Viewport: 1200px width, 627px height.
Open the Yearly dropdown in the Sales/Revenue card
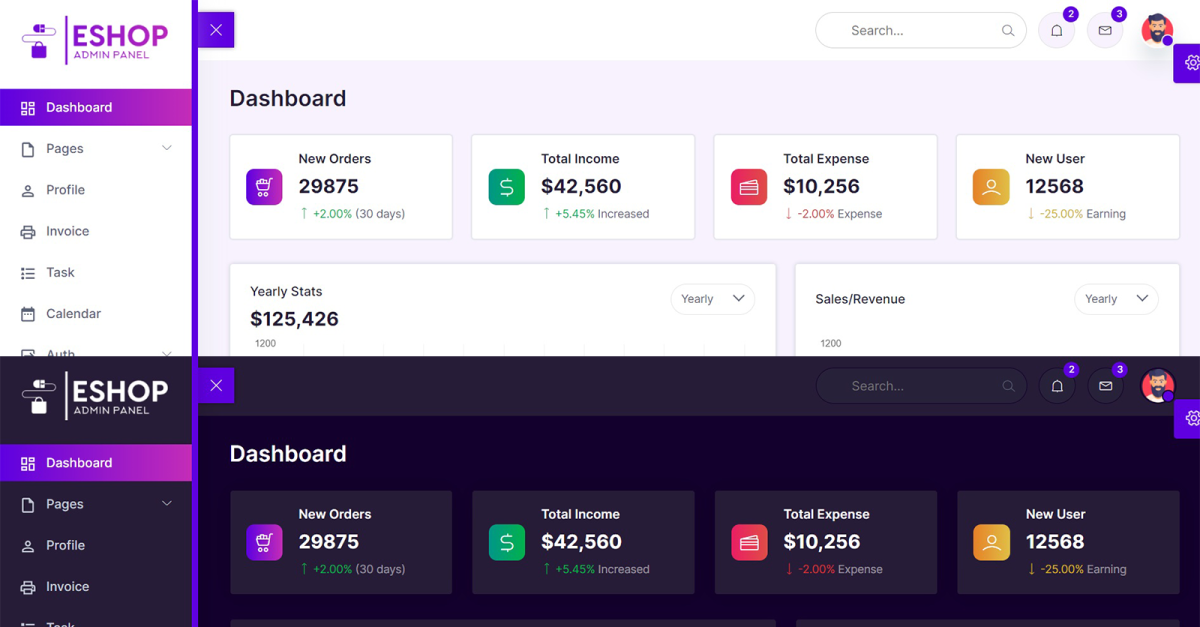pyautogui.click(x=1115, y=299)
